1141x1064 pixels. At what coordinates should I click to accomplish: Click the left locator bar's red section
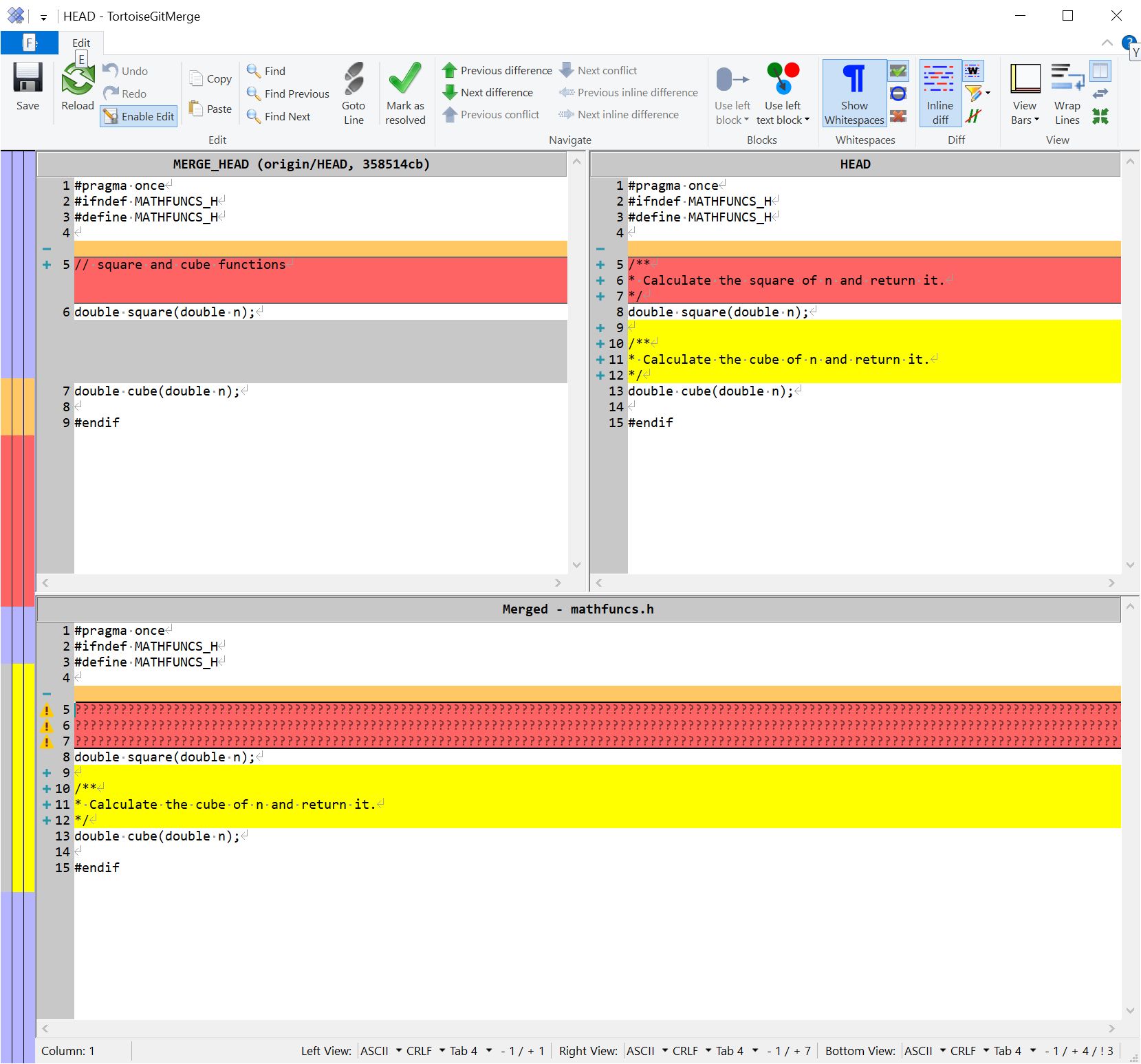coord(18,520)
